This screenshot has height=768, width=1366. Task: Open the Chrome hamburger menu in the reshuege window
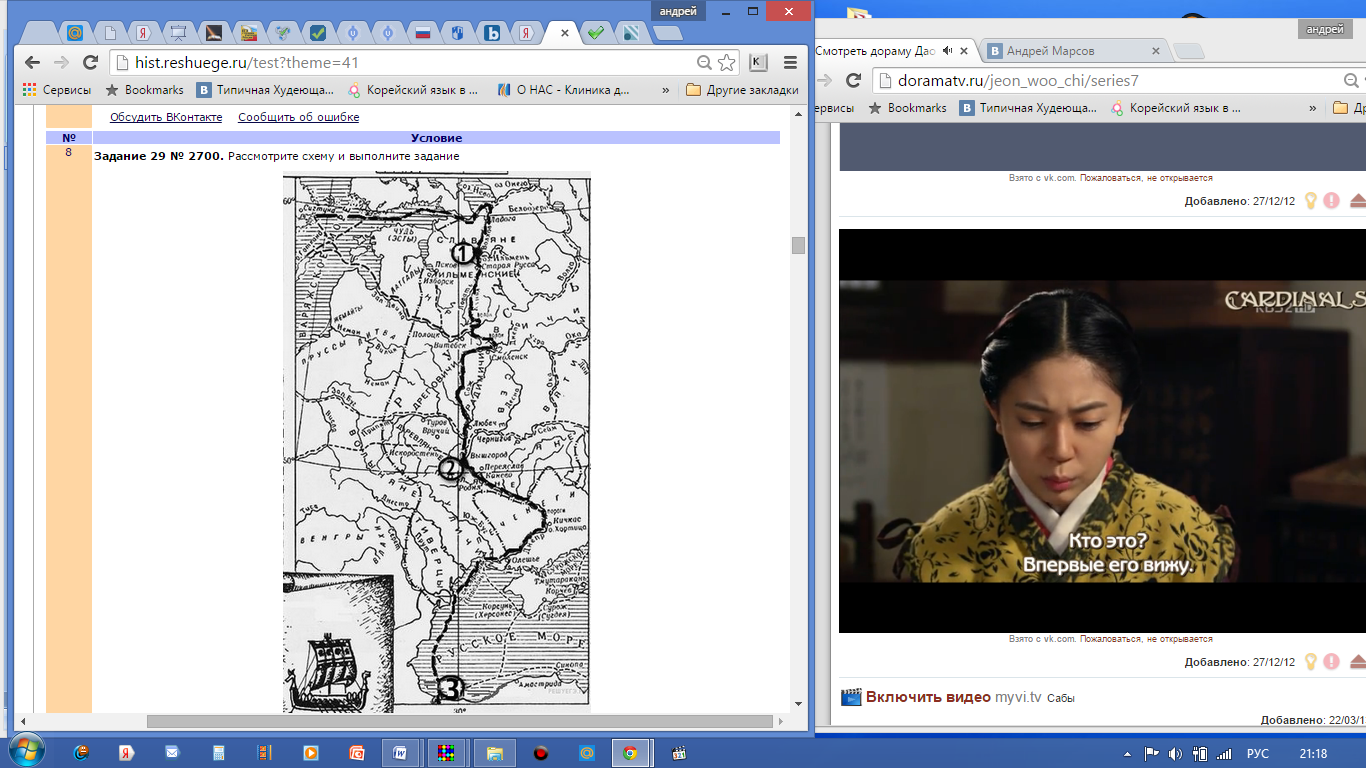click(790, 62)
